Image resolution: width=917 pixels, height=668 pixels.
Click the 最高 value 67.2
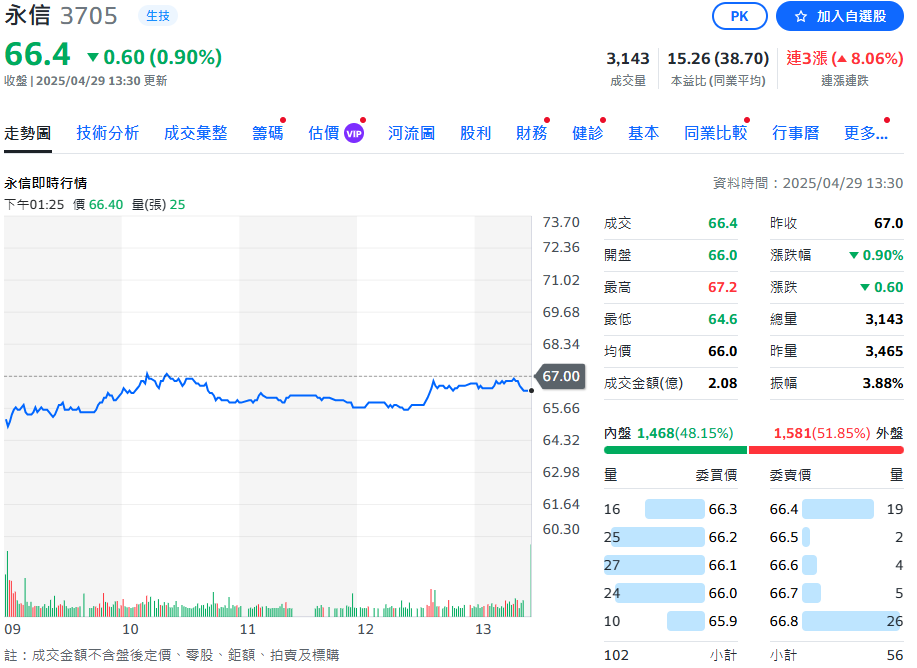click(x=722, y=287)
